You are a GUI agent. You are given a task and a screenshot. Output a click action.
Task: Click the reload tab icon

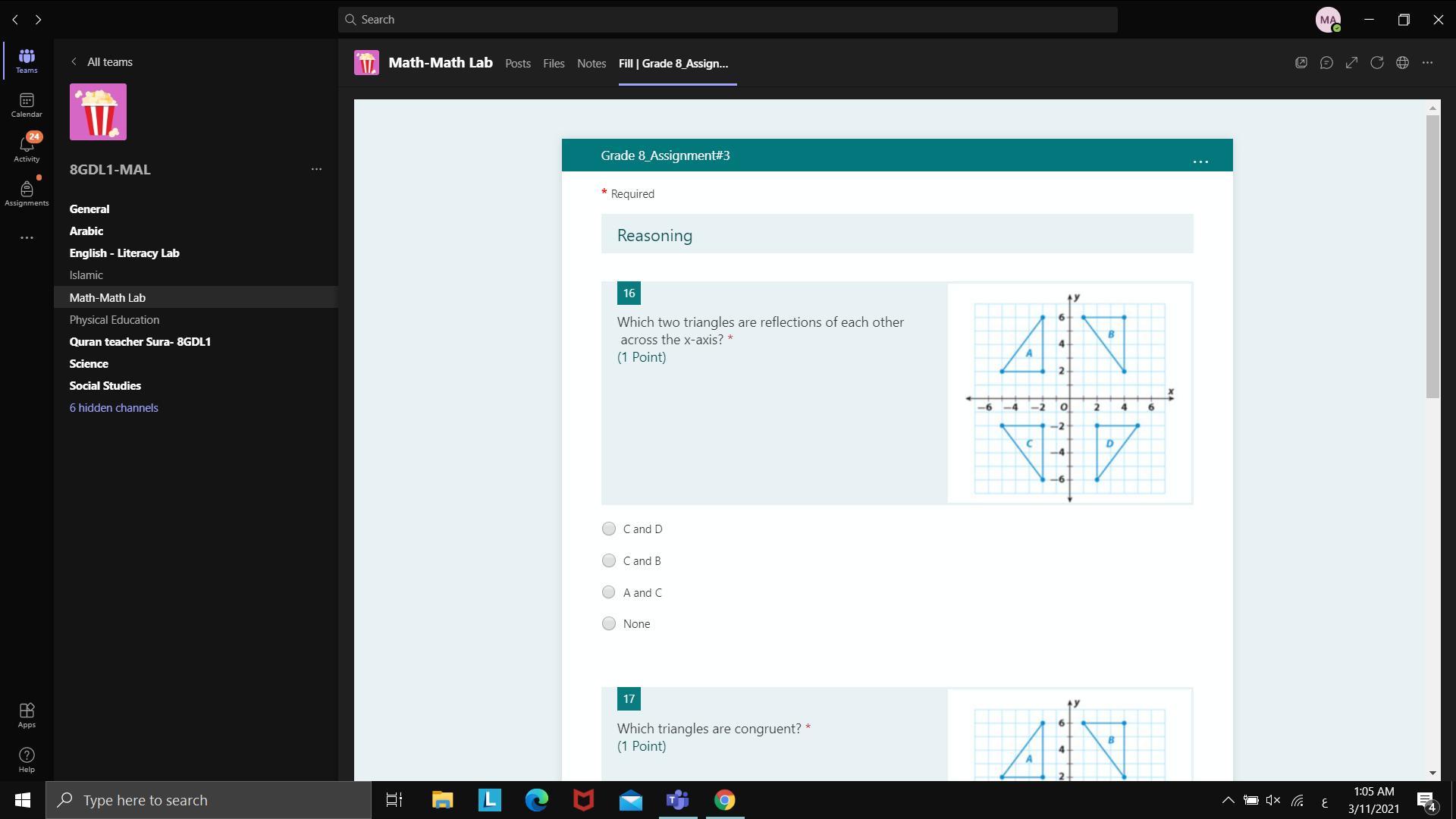pyautogui.click(x=1377, y=63)
